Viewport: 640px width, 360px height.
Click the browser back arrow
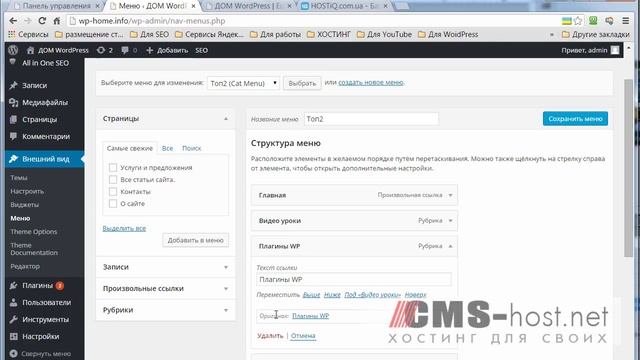click(13, 21)
